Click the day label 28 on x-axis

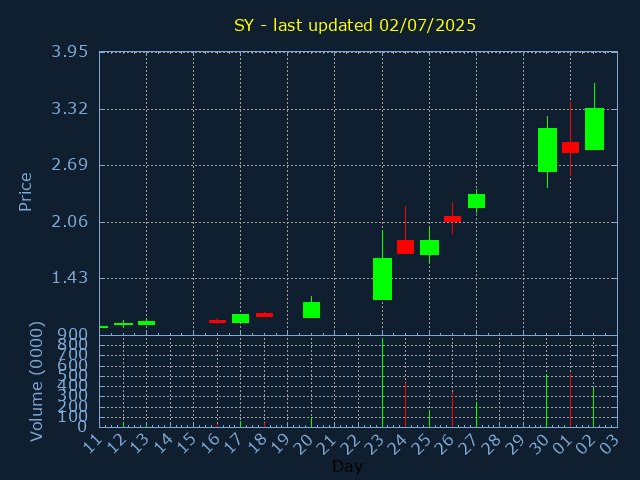(493, 444)
